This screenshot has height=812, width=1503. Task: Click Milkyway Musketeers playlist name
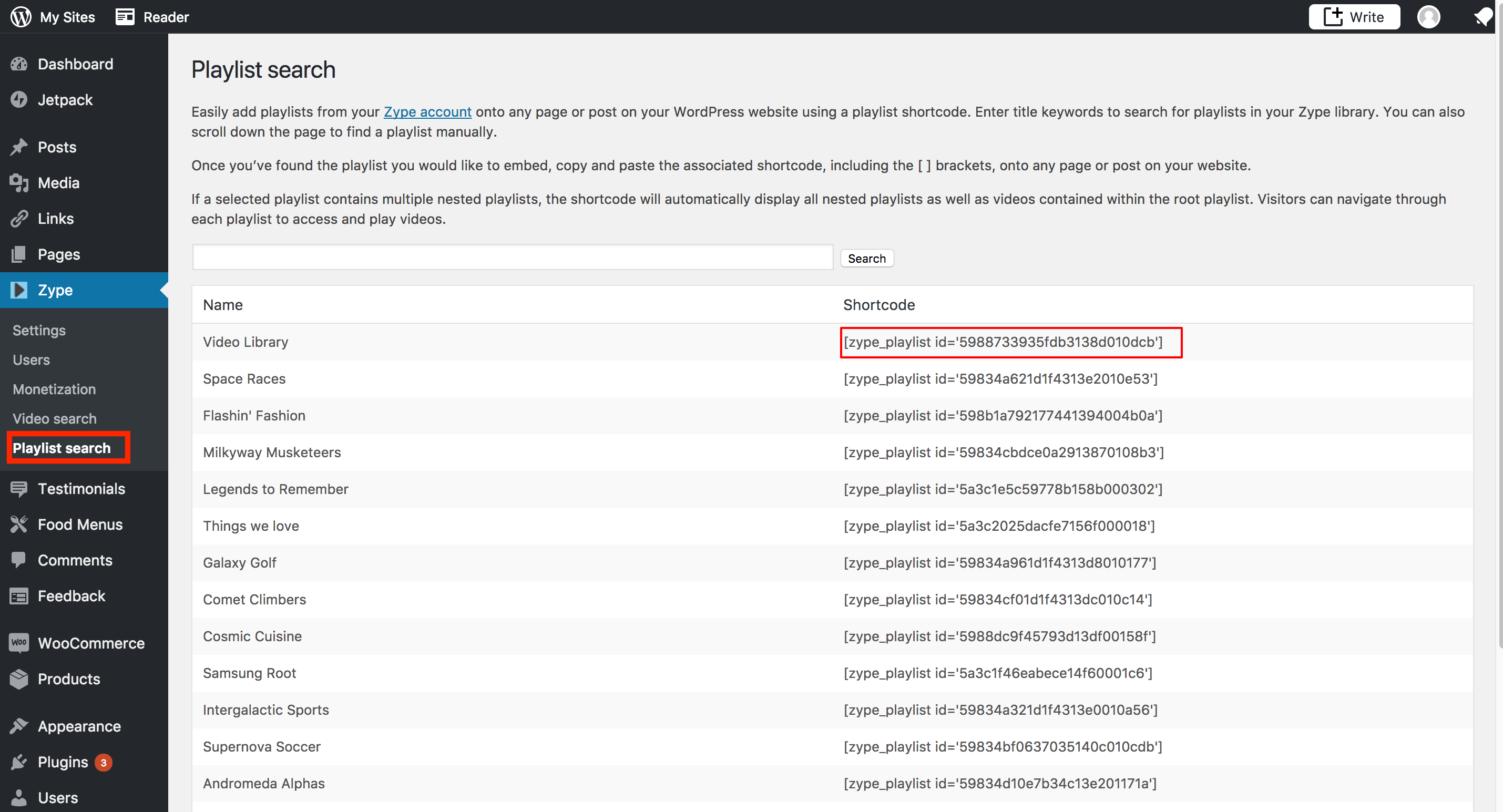coord(271,452)
